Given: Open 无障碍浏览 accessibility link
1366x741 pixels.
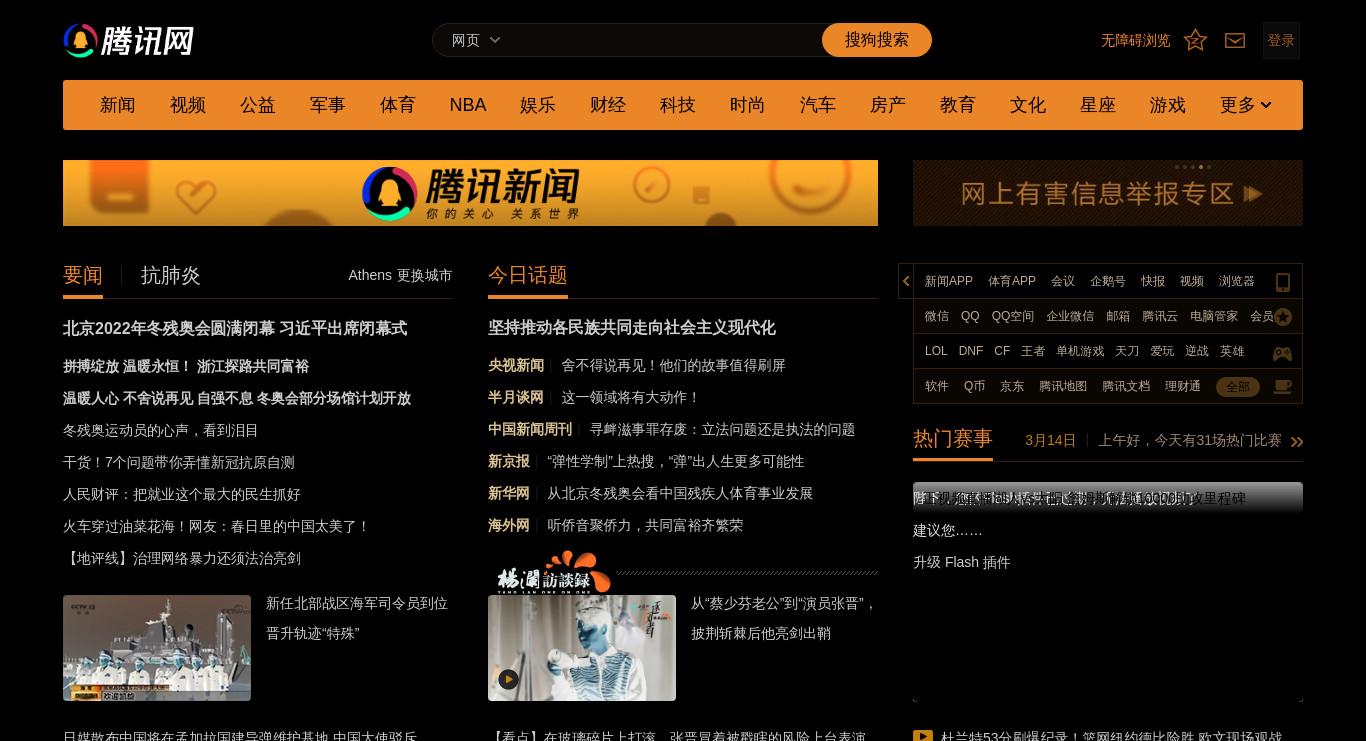Looking at the screenshot, I should (1136, 40).
